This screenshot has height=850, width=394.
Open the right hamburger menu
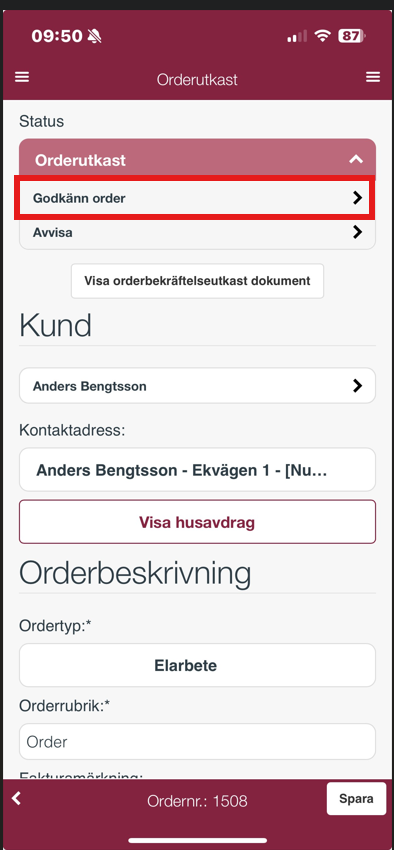[x=373, y=78]
